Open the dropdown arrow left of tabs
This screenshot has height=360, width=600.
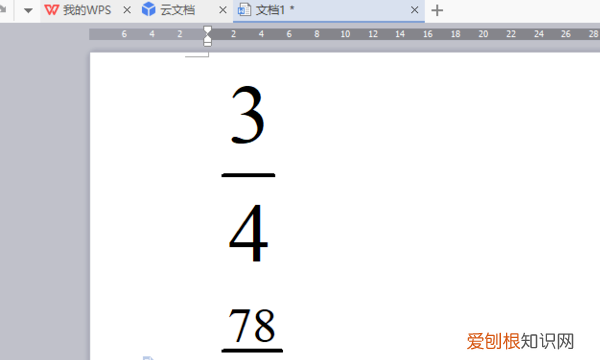pos(28,11)
